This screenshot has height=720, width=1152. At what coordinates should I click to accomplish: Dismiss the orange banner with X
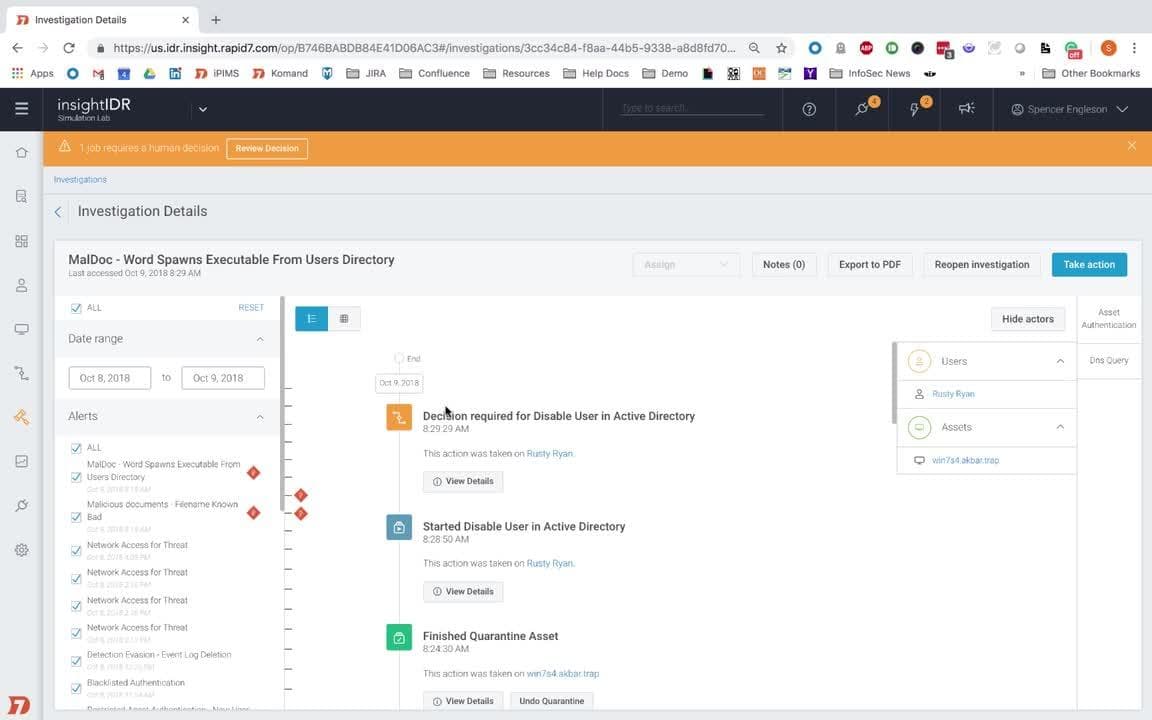1131,145
